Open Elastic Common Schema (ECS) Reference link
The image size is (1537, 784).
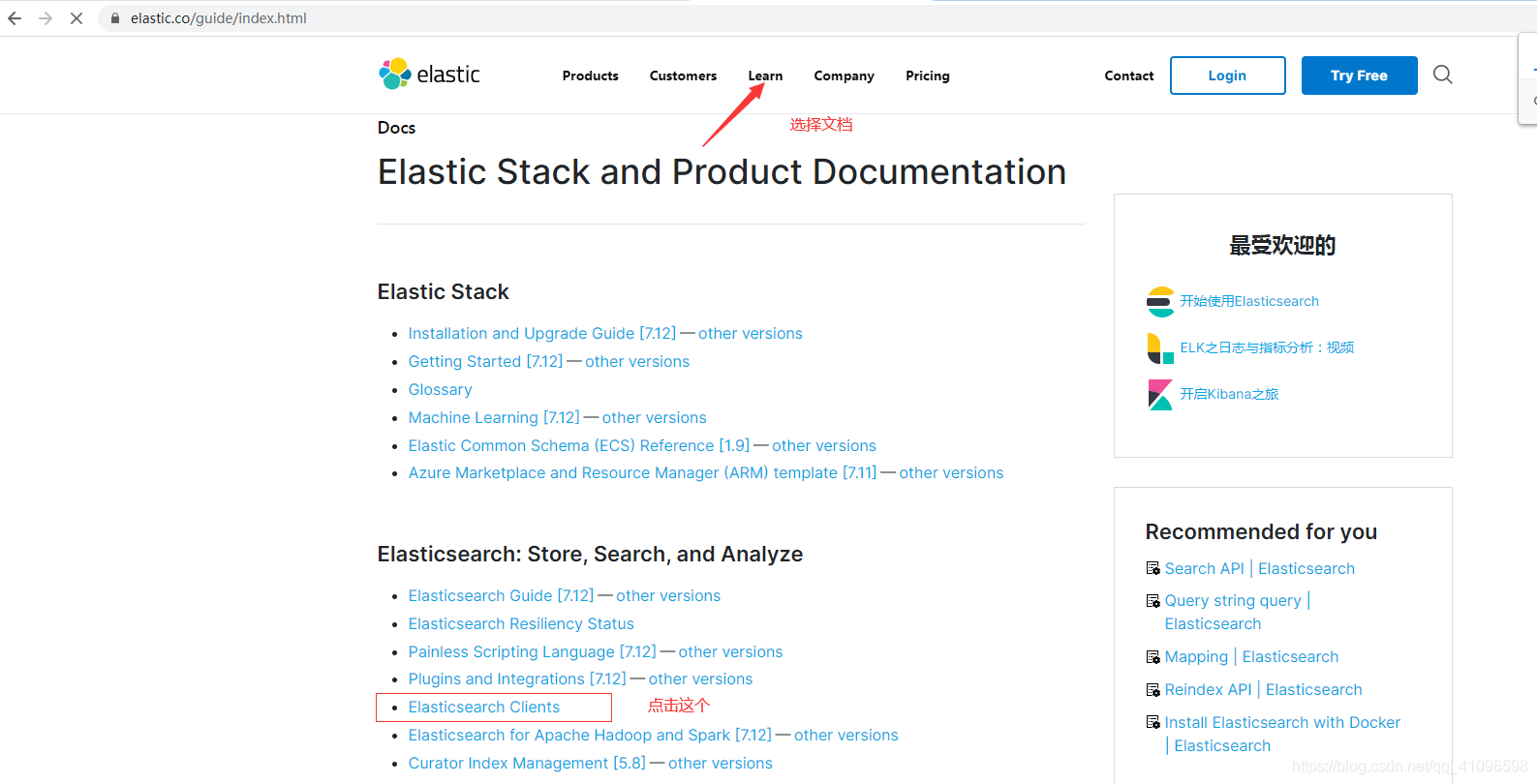pyautogui.click(x=578, y=445)
